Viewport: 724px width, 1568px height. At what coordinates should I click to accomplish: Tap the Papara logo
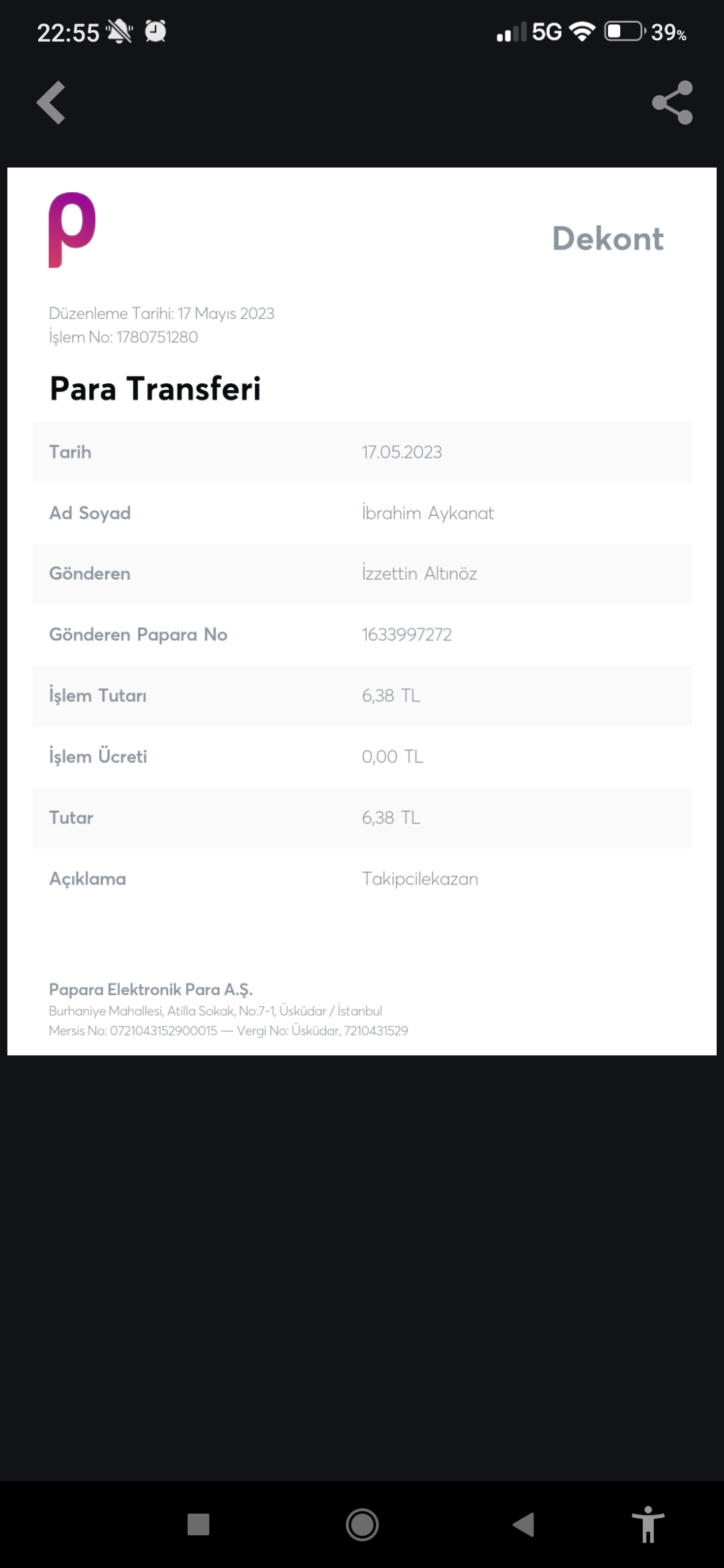click(x=72, y=230)
